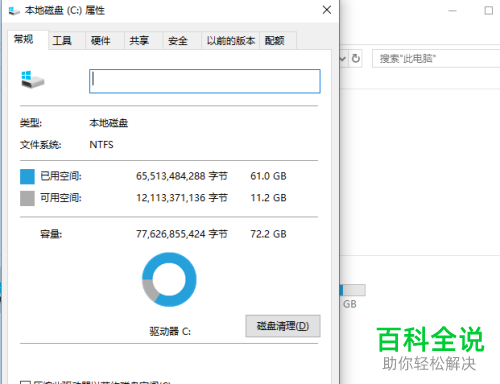Go to the 安全 tab
500x384 pixels.
(182, 41)
